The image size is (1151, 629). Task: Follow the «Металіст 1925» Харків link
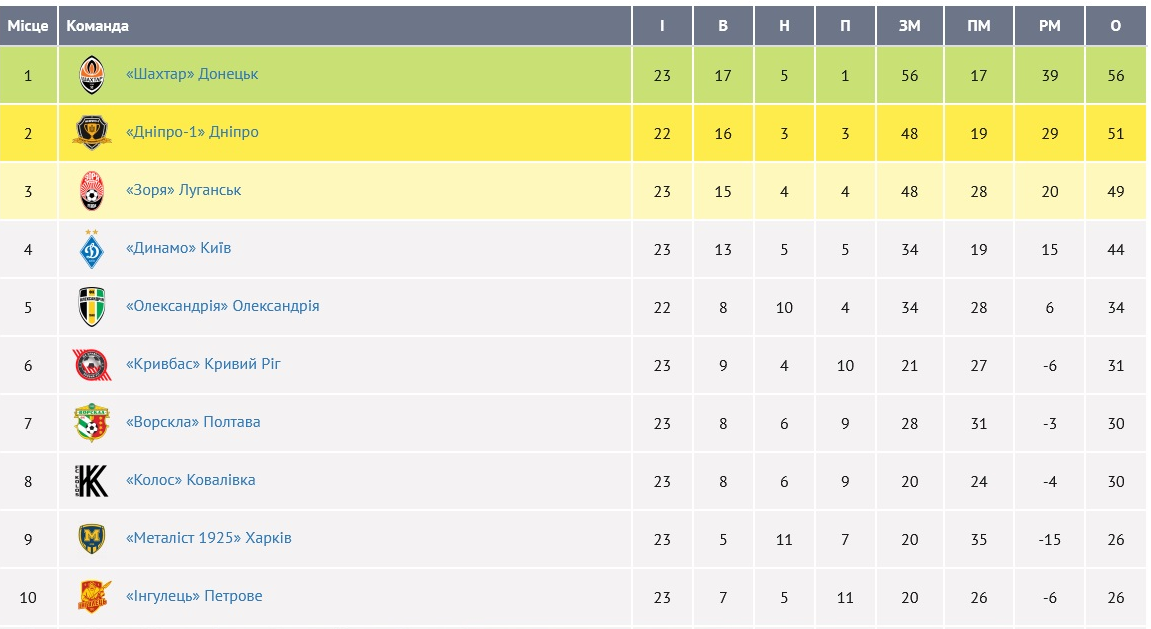pos(209,538)
